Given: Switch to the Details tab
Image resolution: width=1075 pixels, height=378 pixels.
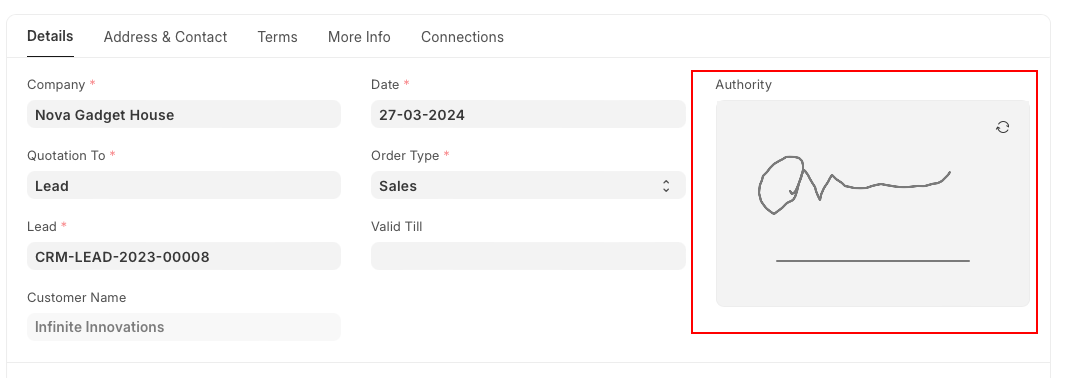Looking at the screenshot, I should click(50, 36).
